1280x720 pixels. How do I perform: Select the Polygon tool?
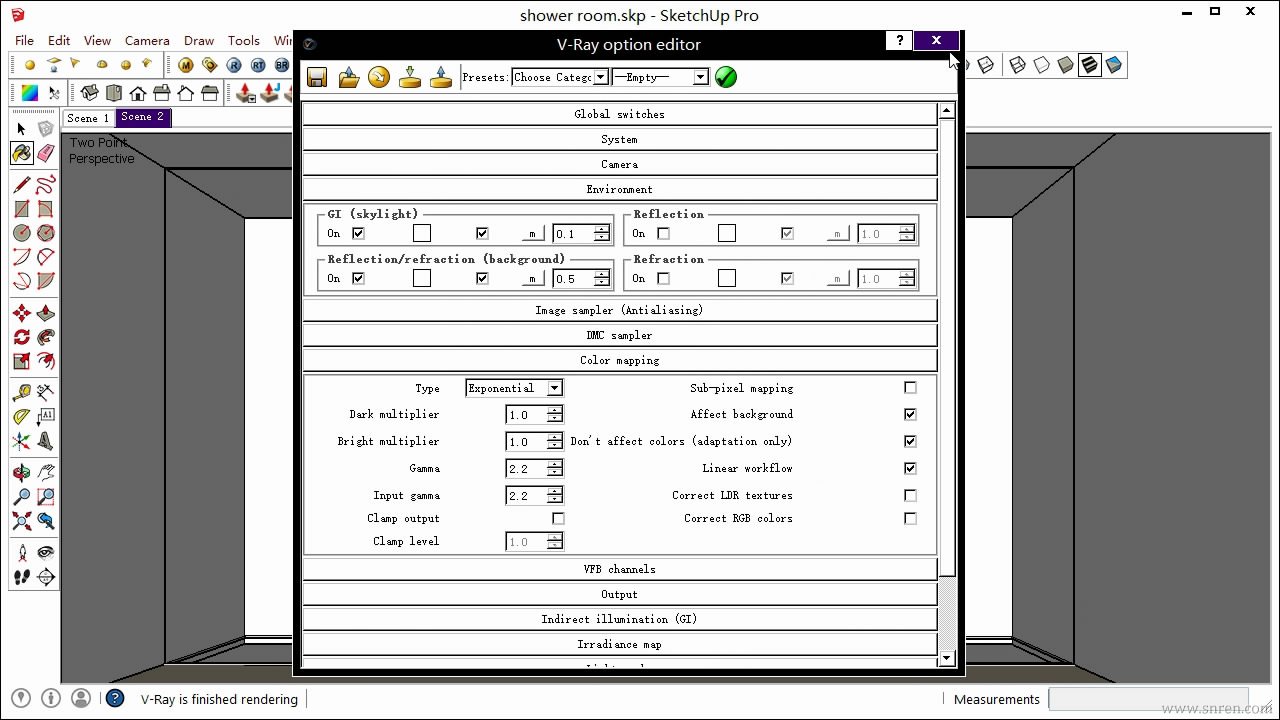(45, 233)
